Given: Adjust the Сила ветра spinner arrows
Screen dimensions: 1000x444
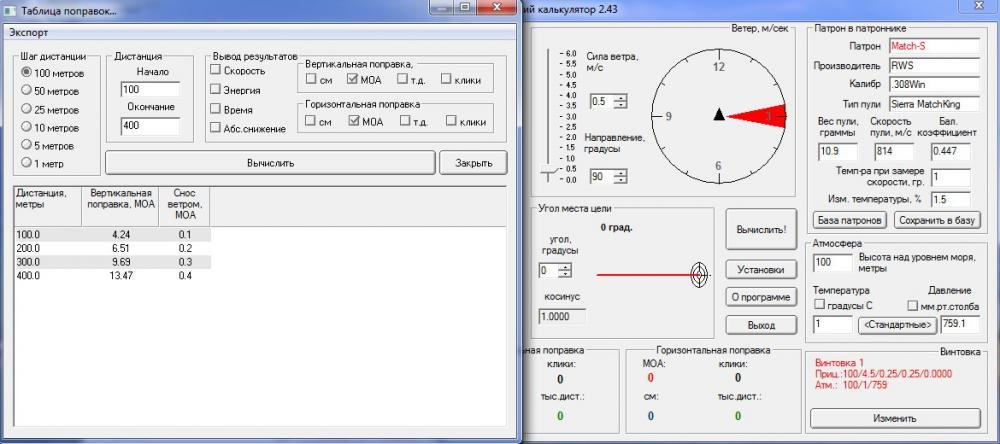Looking at the screenshot, I should (x=621, y=102).
